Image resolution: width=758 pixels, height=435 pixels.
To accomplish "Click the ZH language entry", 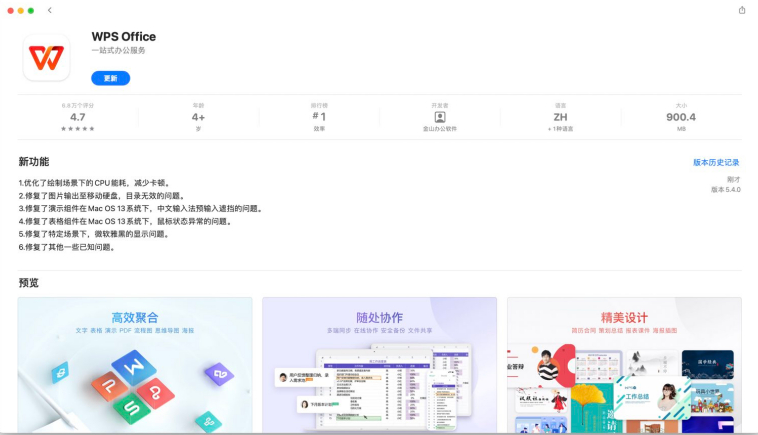I will tap(560, 117).
